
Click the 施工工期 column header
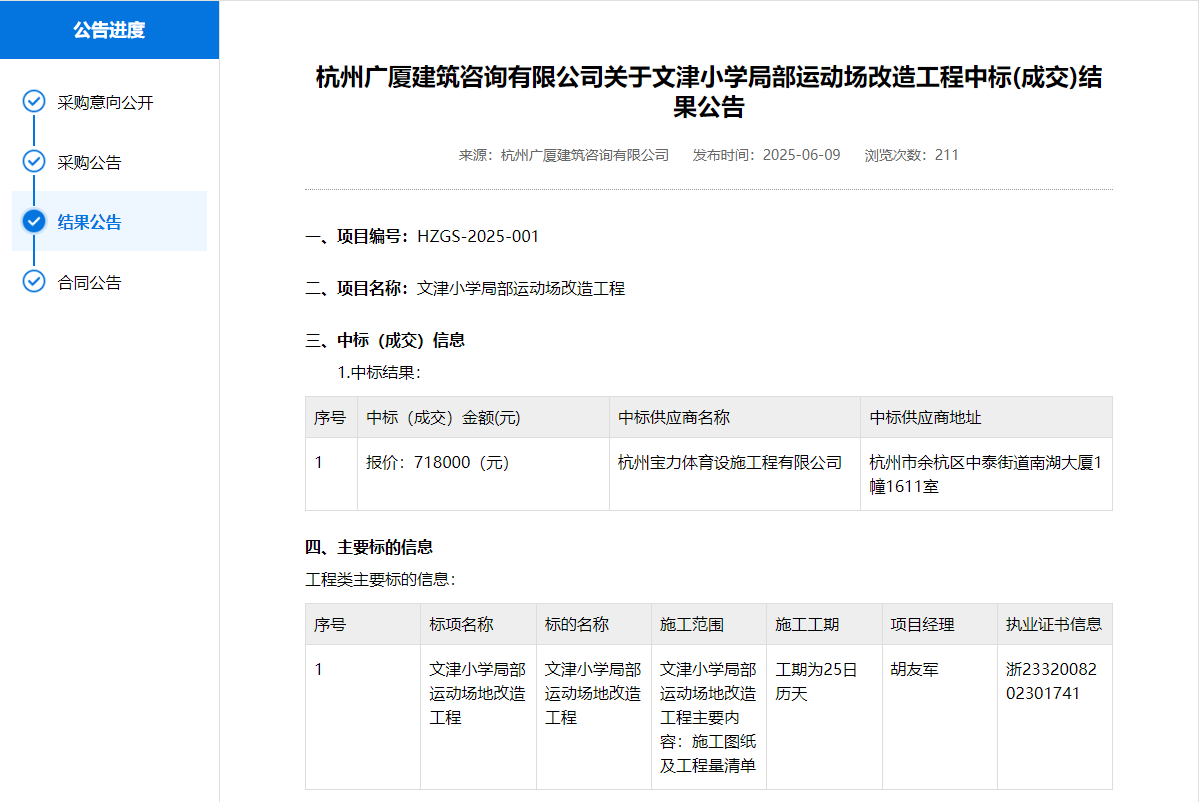807,625
